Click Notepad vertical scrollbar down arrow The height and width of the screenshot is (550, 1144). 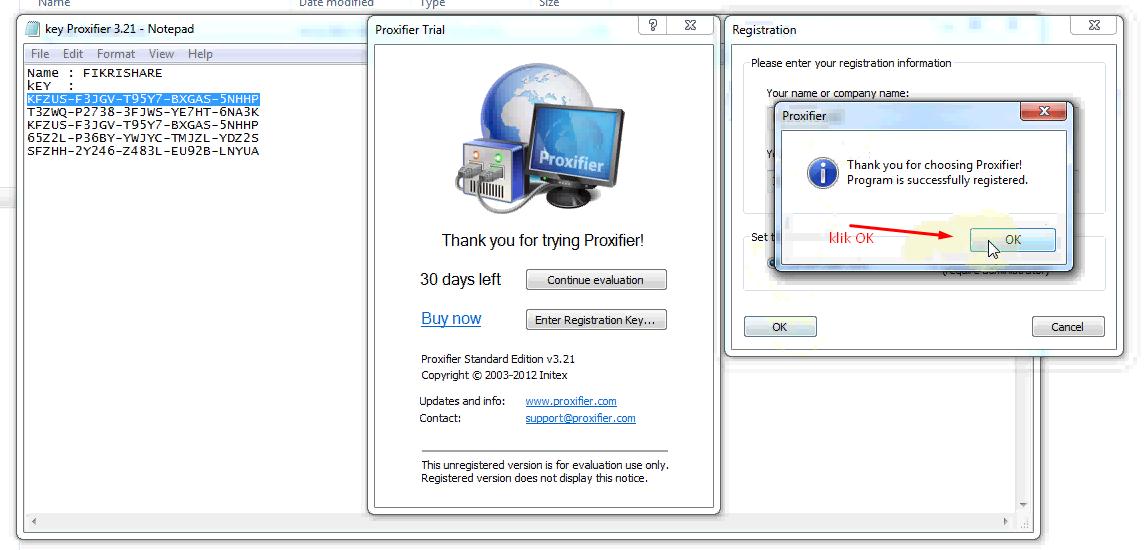point(1023,505)
